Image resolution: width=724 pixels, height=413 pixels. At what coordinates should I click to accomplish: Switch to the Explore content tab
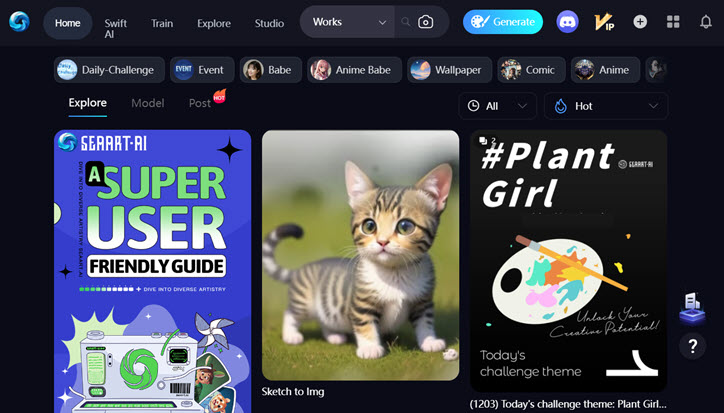tap(88, 103)
